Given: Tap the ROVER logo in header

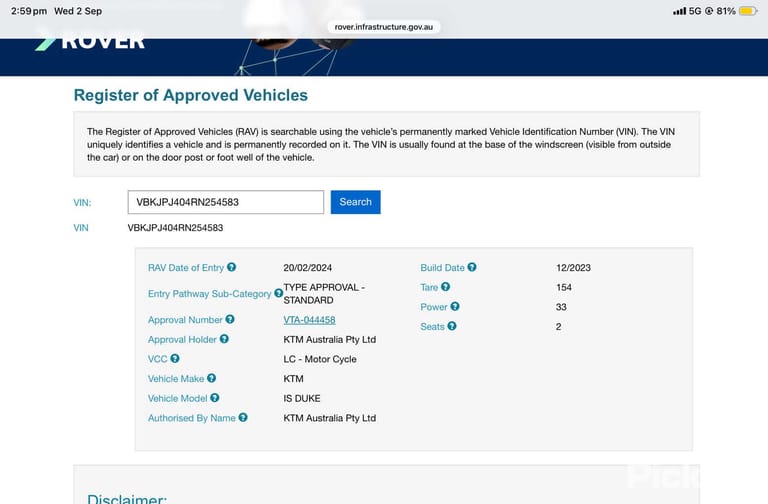Looking at the screenshot, I should 90,43.
